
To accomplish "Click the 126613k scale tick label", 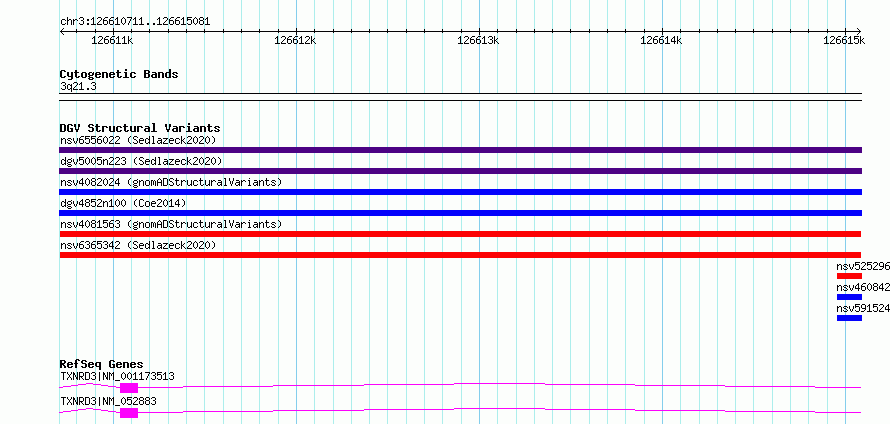I will coord(478,40).
